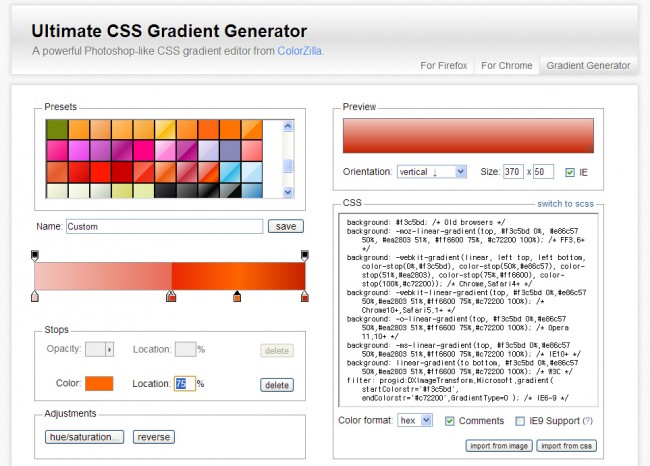The width and height of the screenshot is (650, 466).
Task: Select the left opacity stop marker
Action: point(35,257)
